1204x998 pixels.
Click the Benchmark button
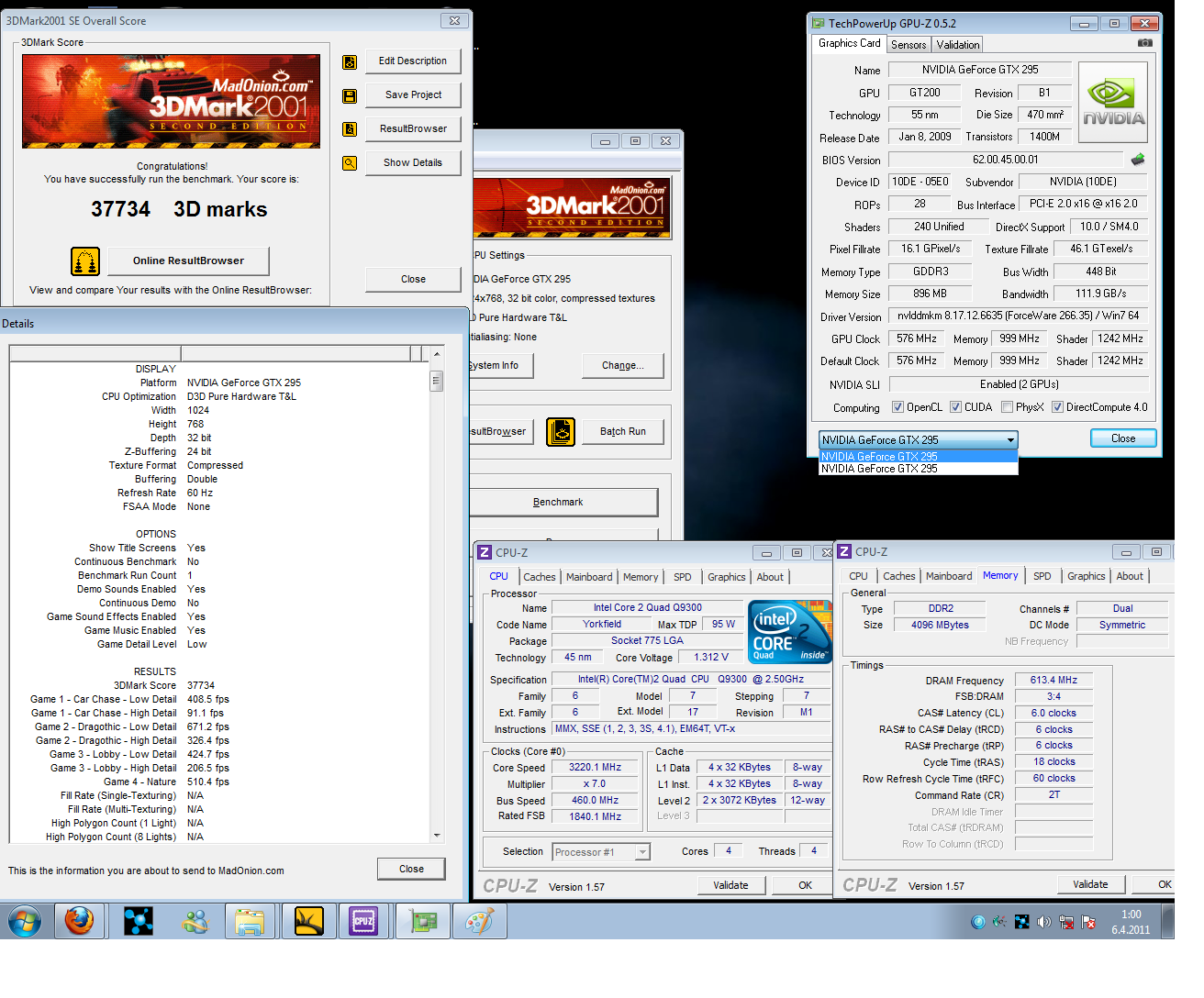558,503
